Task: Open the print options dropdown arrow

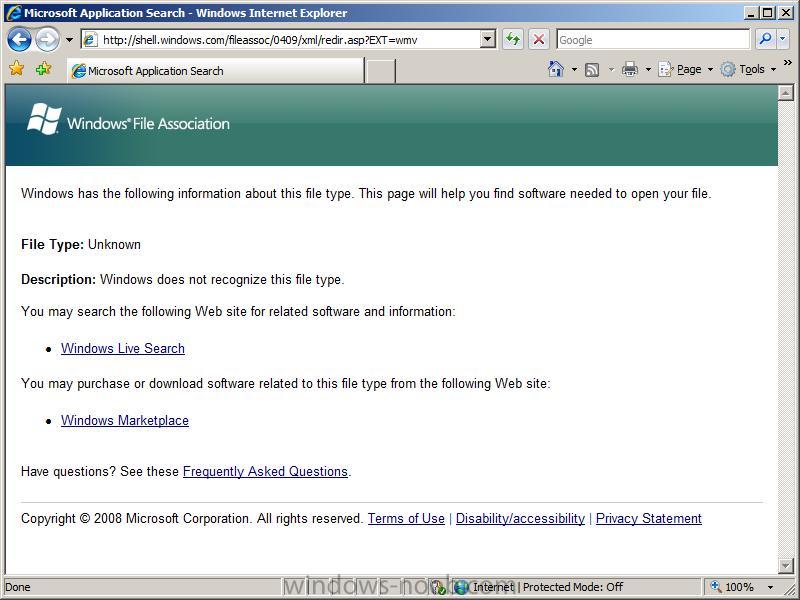Action: point(648,69)
